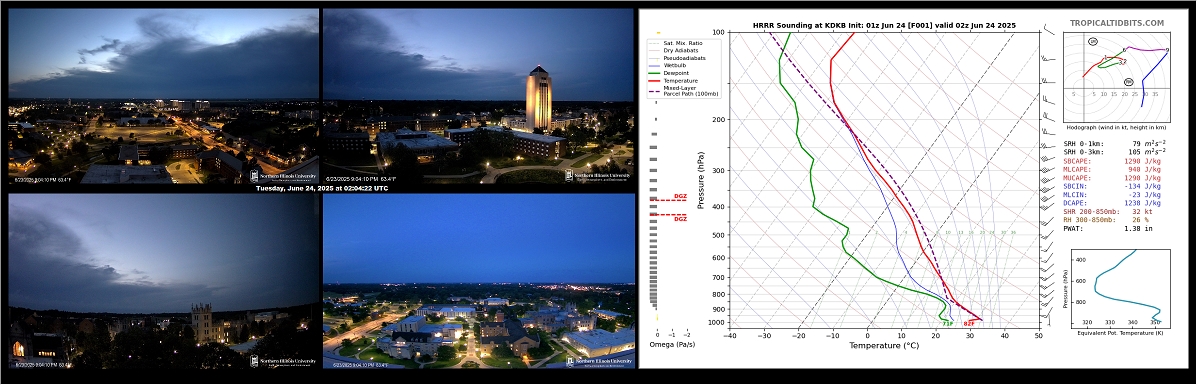Screen dimensions: 1197x385
Task: Click the Northern Illinois University logo in bottom-right webcam
Action: [x=598, y=361]
